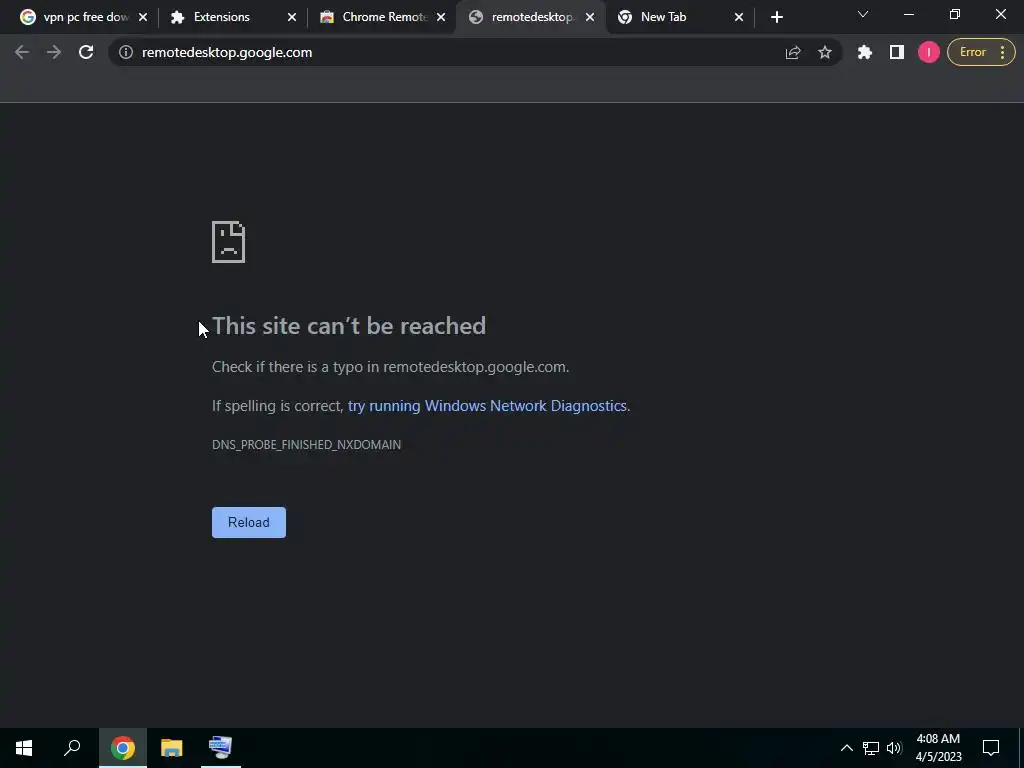The height and width of the screenshot is (768, 1024).
Task: Click the address bar showing remotedesktop.google.com
Action: pos(451,52)
